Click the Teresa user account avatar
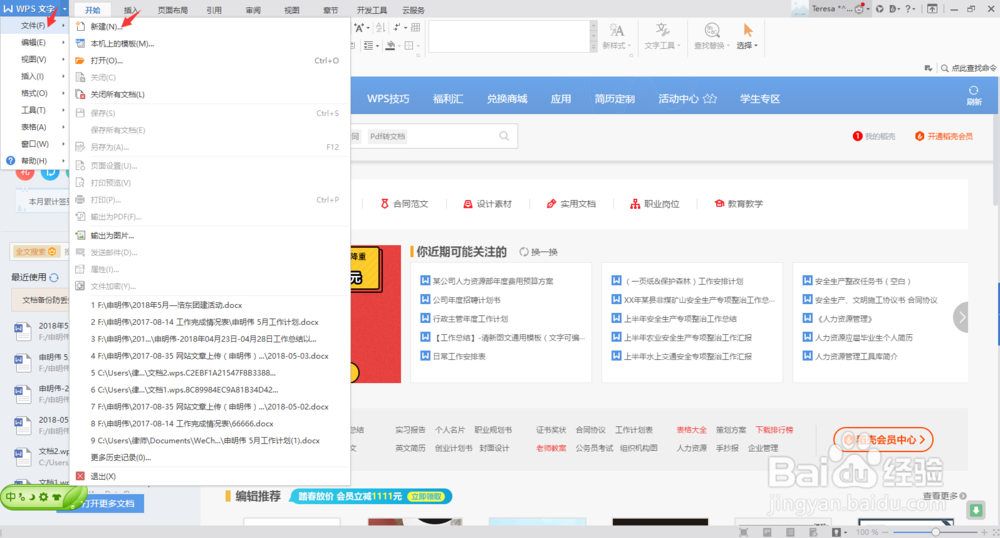 (799, 8)
